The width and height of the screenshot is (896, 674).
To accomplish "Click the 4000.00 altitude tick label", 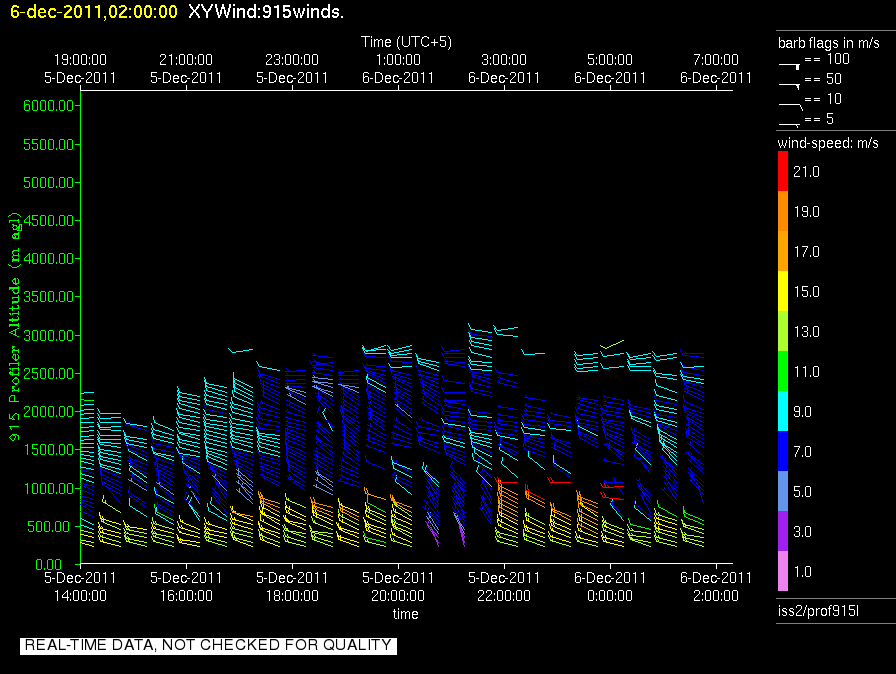I will [x=49, y=259].
